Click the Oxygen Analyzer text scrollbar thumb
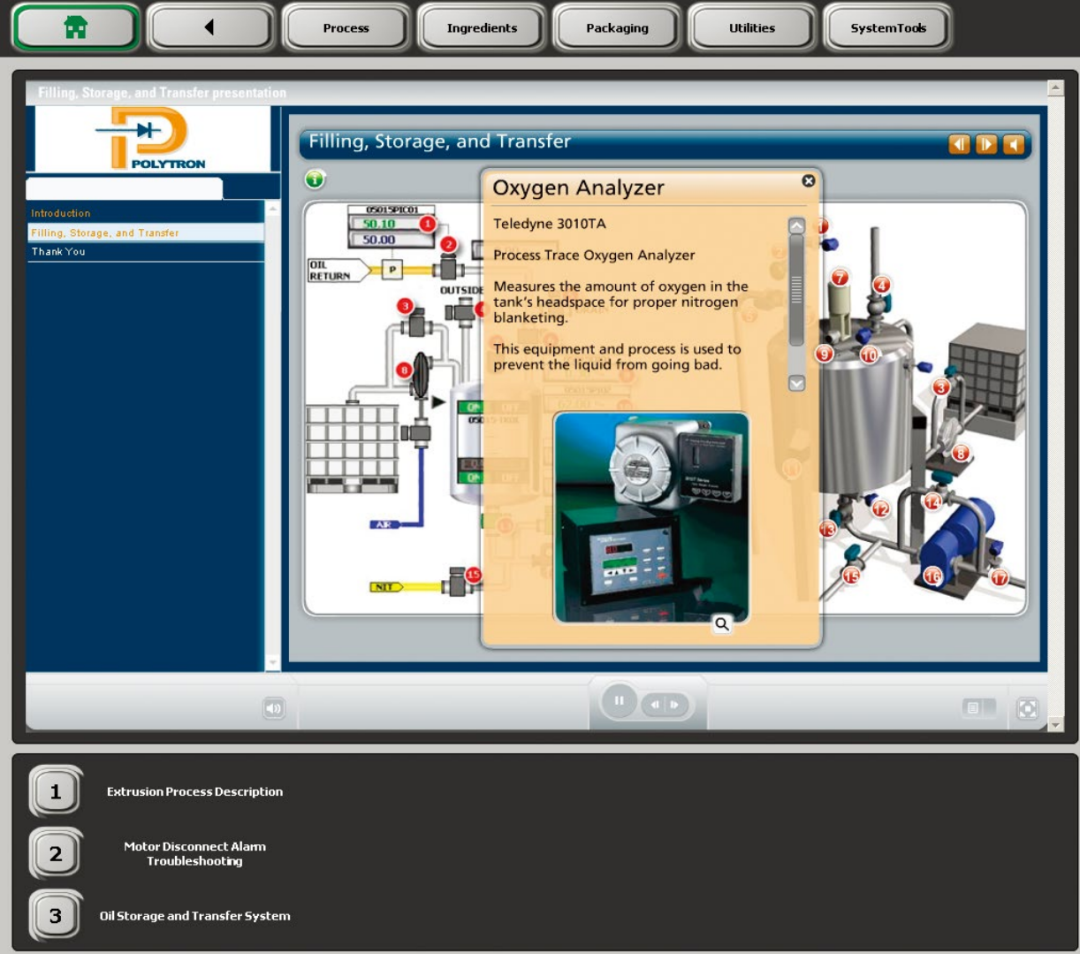Viewport: 1080px width, 954px height. (796, 290)
